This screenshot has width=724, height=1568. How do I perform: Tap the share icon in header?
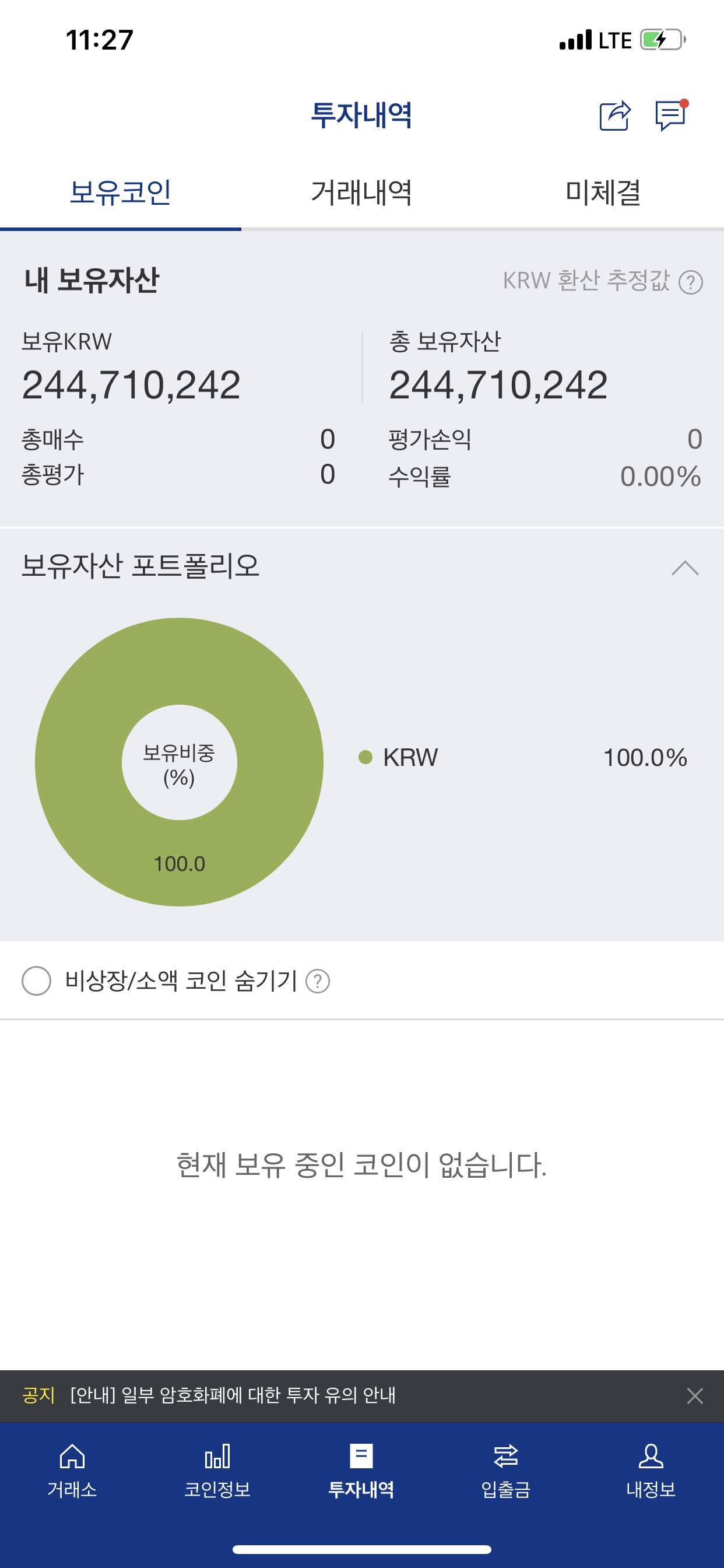614,115
